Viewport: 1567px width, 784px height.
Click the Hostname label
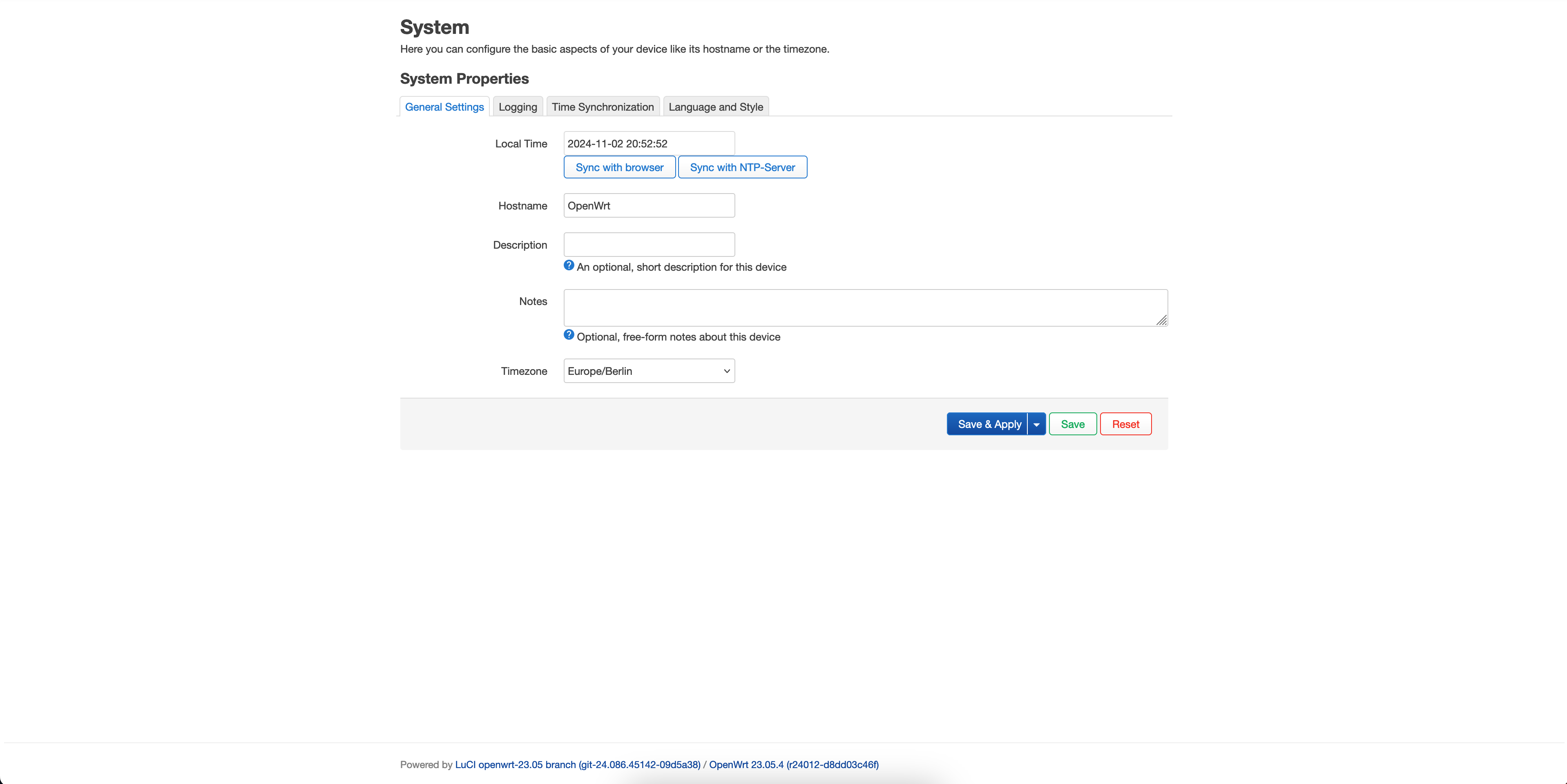point(522,205)
